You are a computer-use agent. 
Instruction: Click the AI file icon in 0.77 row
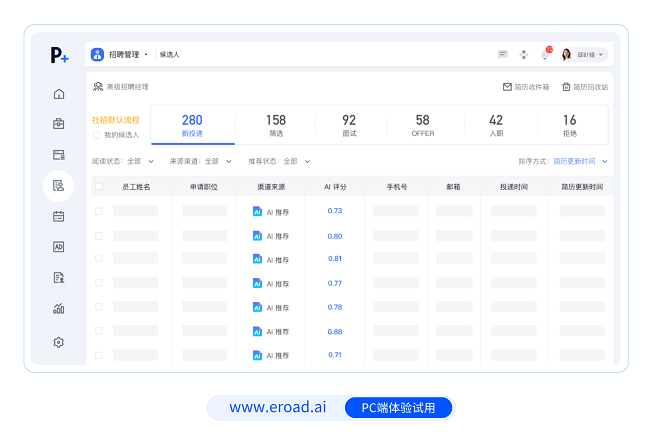coord(257,284)
